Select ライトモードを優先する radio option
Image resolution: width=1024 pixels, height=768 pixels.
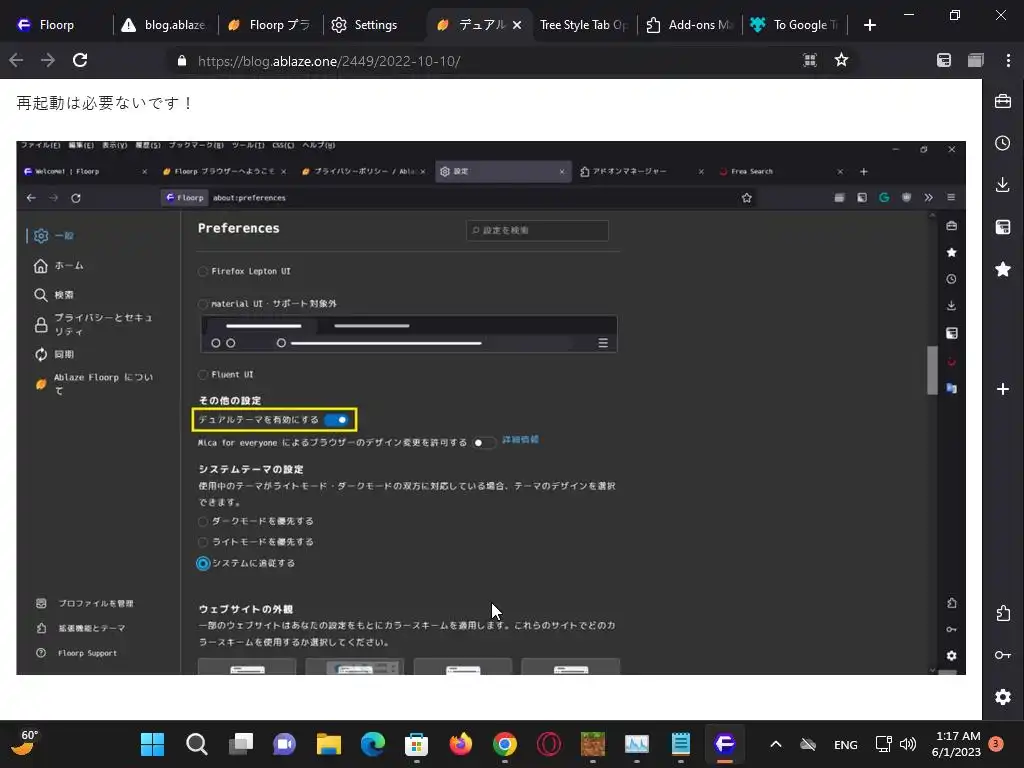tap(203, 542)
